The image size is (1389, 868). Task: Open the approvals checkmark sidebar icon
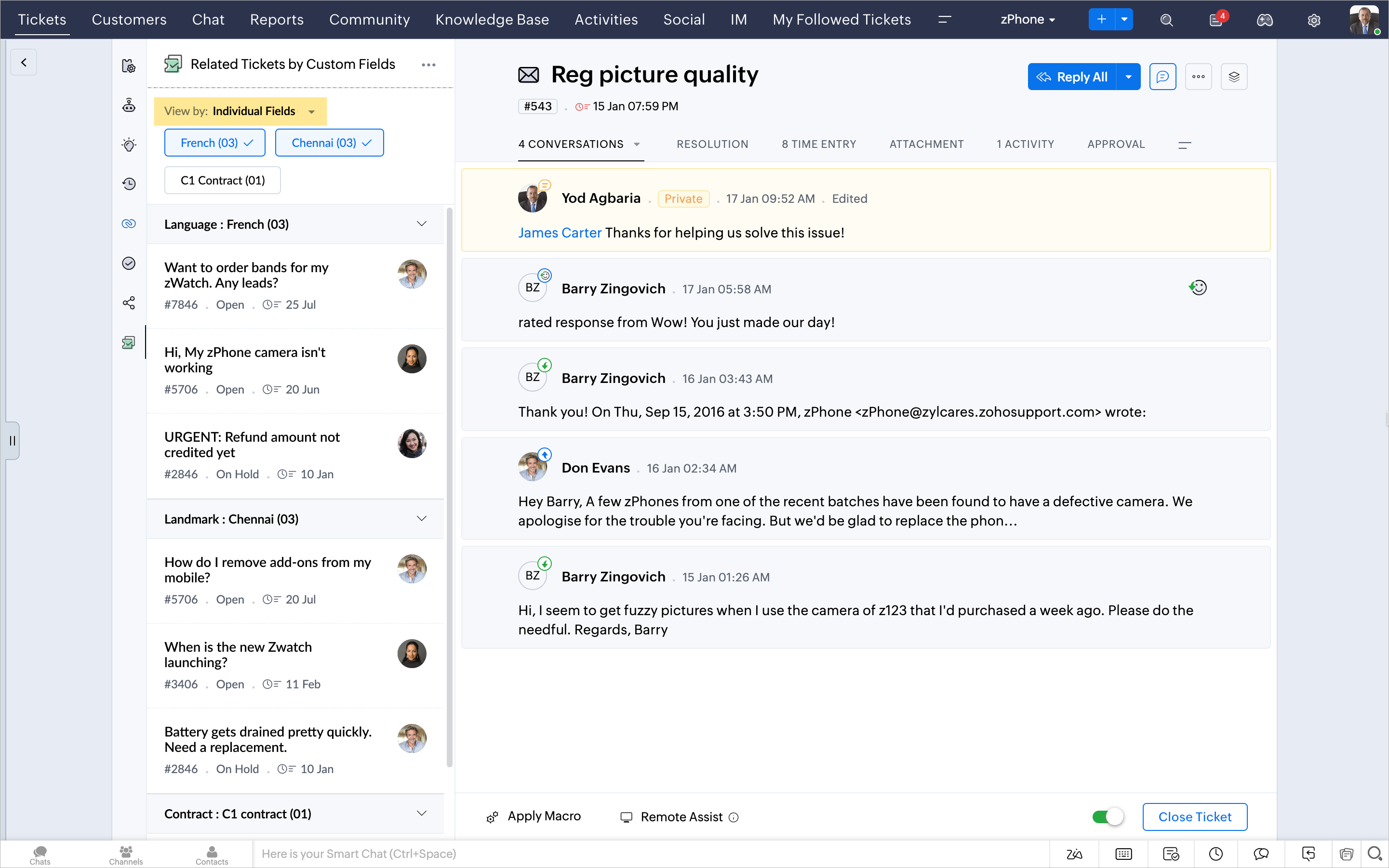click(129, 263)
